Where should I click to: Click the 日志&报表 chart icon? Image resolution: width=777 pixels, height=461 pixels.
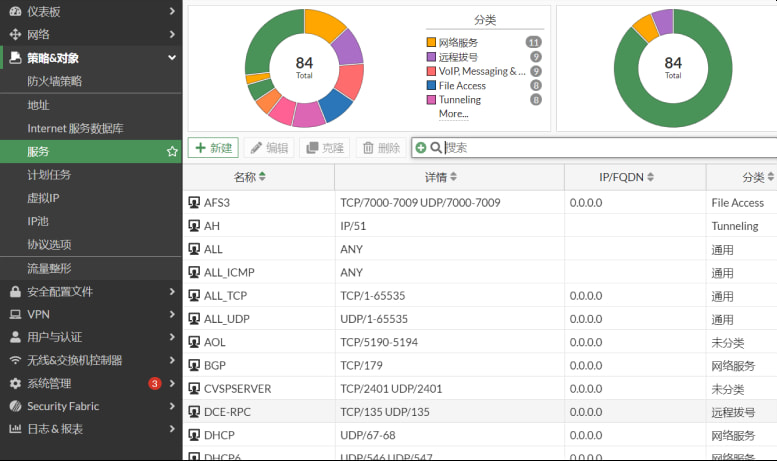15,429
